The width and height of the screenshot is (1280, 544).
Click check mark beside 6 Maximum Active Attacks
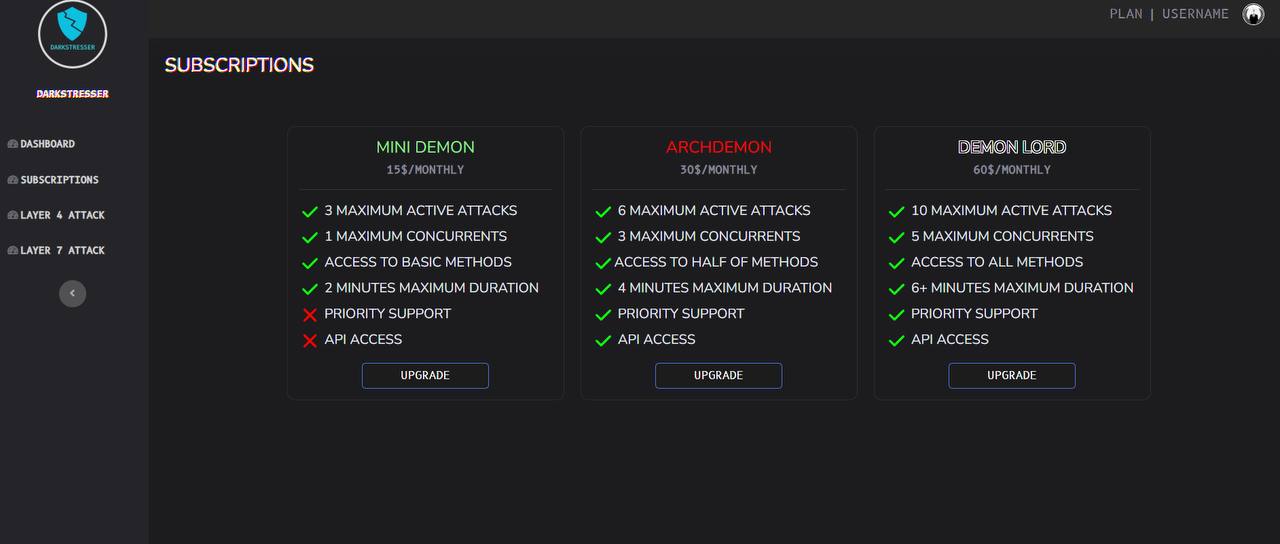(603, 212)
